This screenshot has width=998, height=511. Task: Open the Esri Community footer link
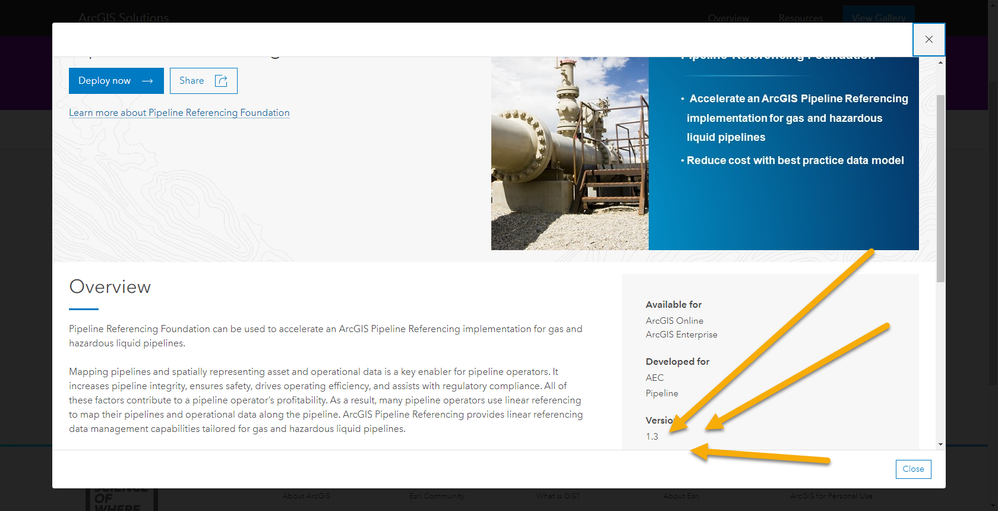coord(437,495)
